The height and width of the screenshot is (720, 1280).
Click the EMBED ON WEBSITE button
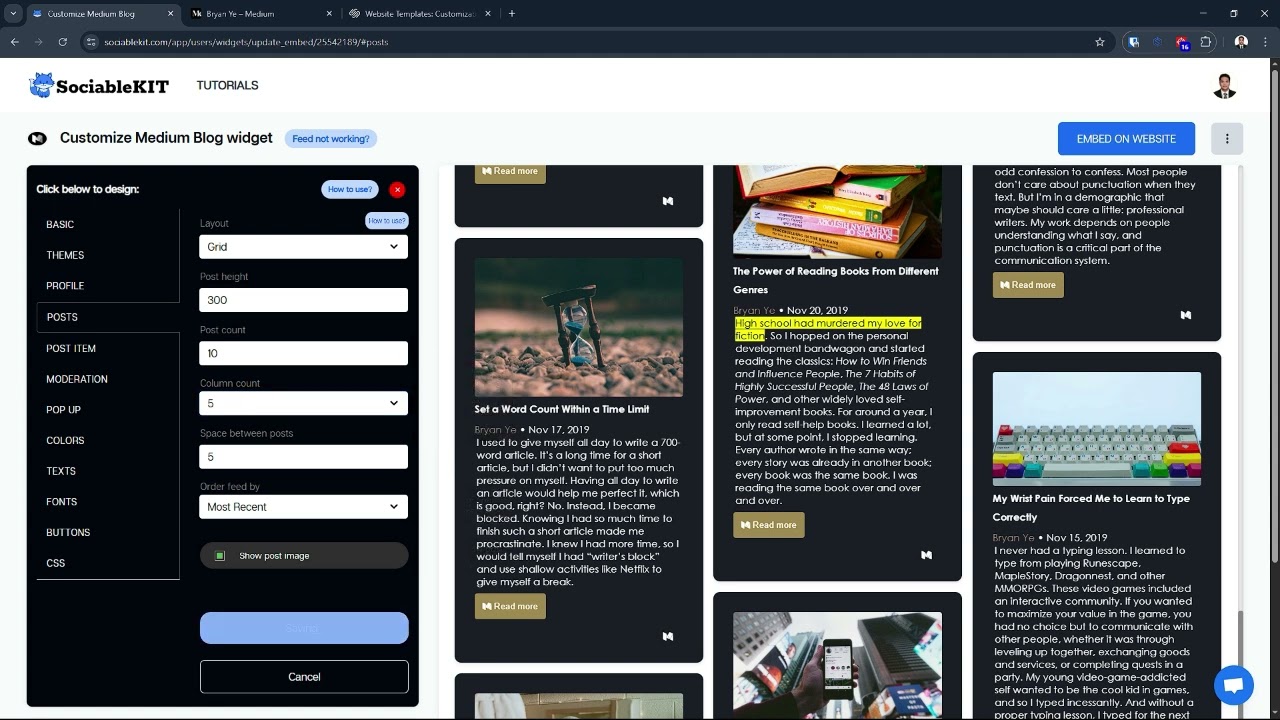(1126, 139)
